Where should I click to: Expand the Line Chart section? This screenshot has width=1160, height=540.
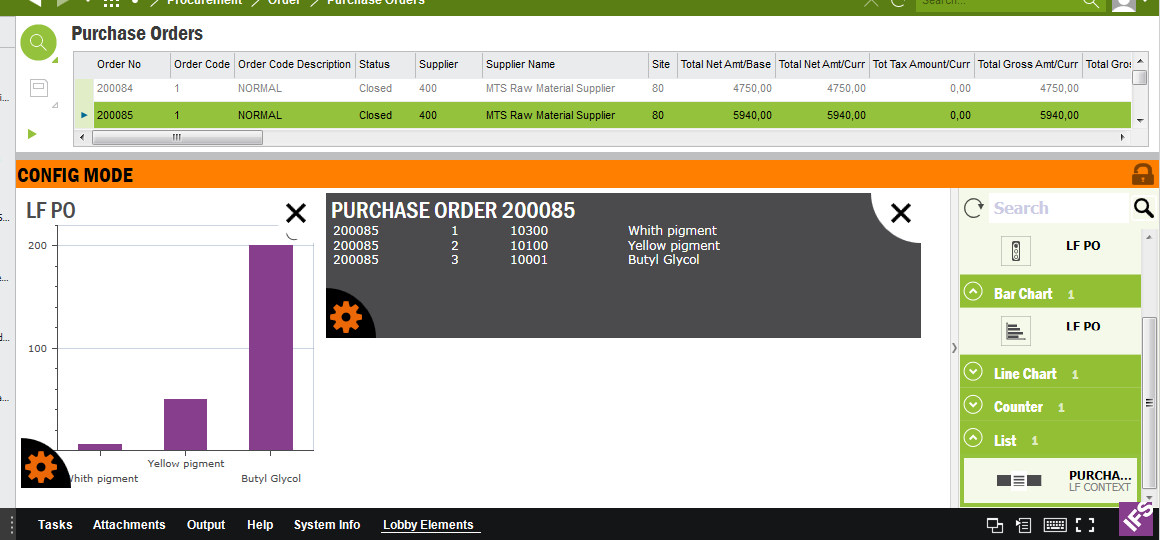pyautogui.click(x=973, y=373)
